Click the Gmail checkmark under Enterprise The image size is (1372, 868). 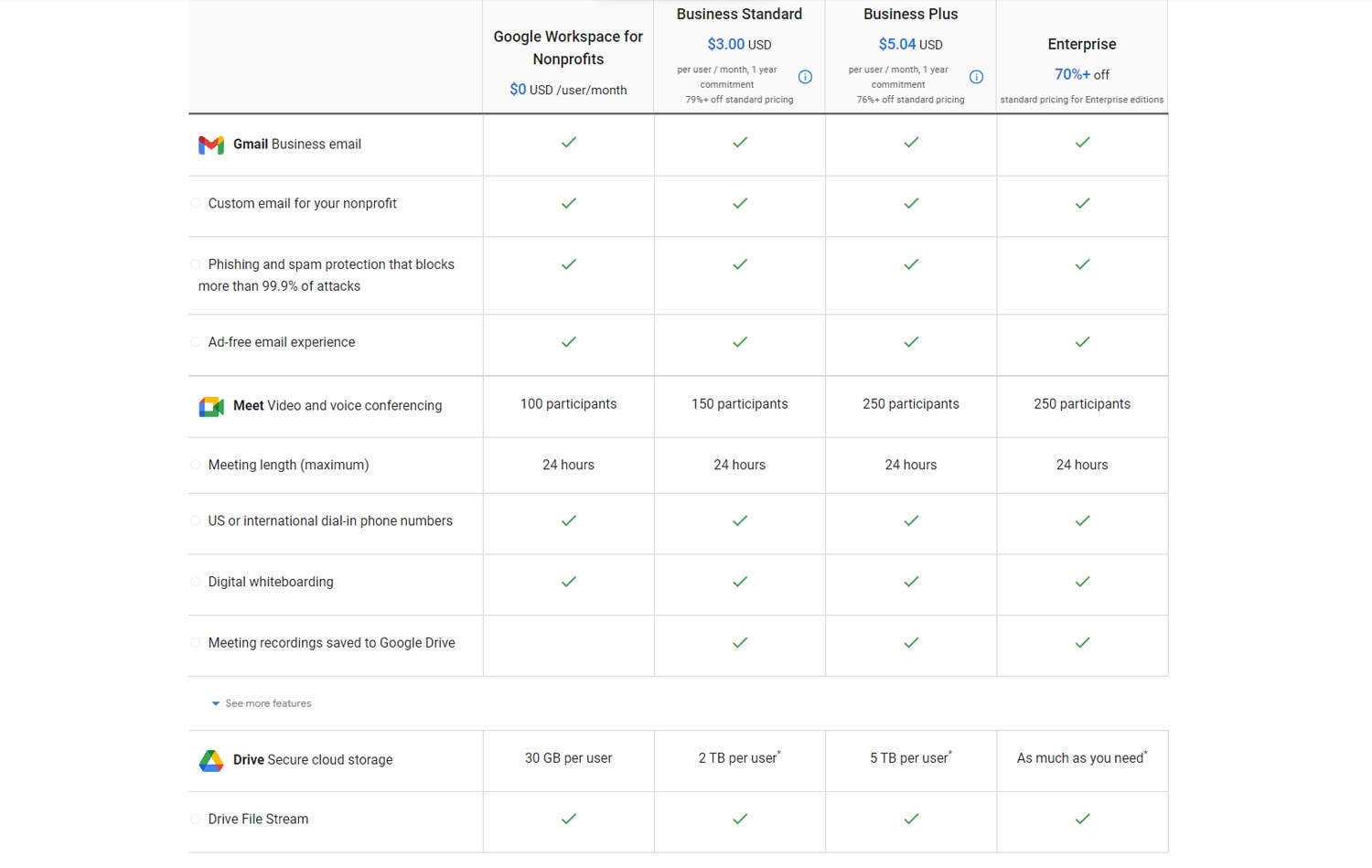tap(1082, 143)
